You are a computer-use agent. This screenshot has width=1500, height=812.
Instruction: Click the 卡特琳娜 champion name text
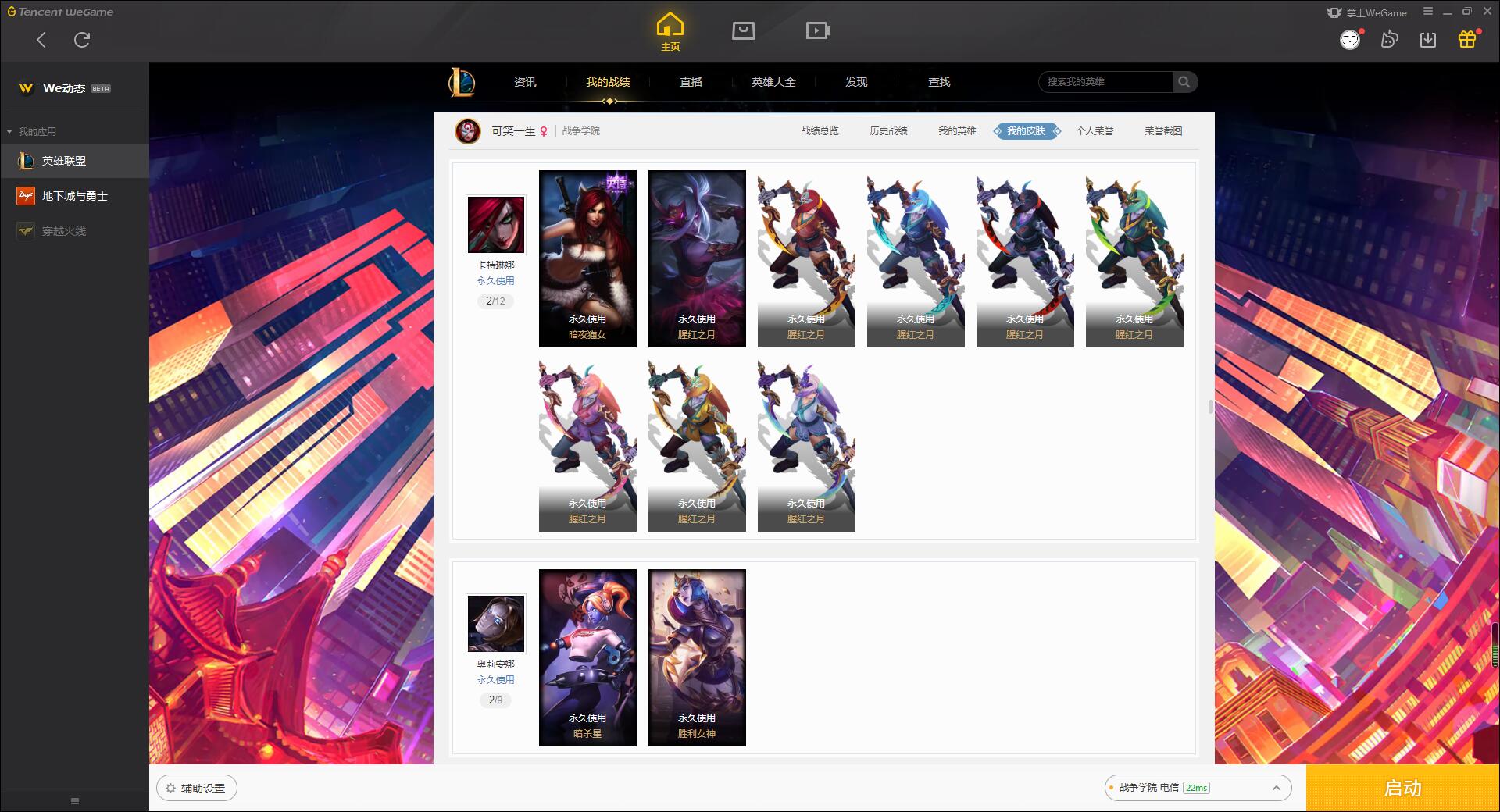tap(496, 265)
